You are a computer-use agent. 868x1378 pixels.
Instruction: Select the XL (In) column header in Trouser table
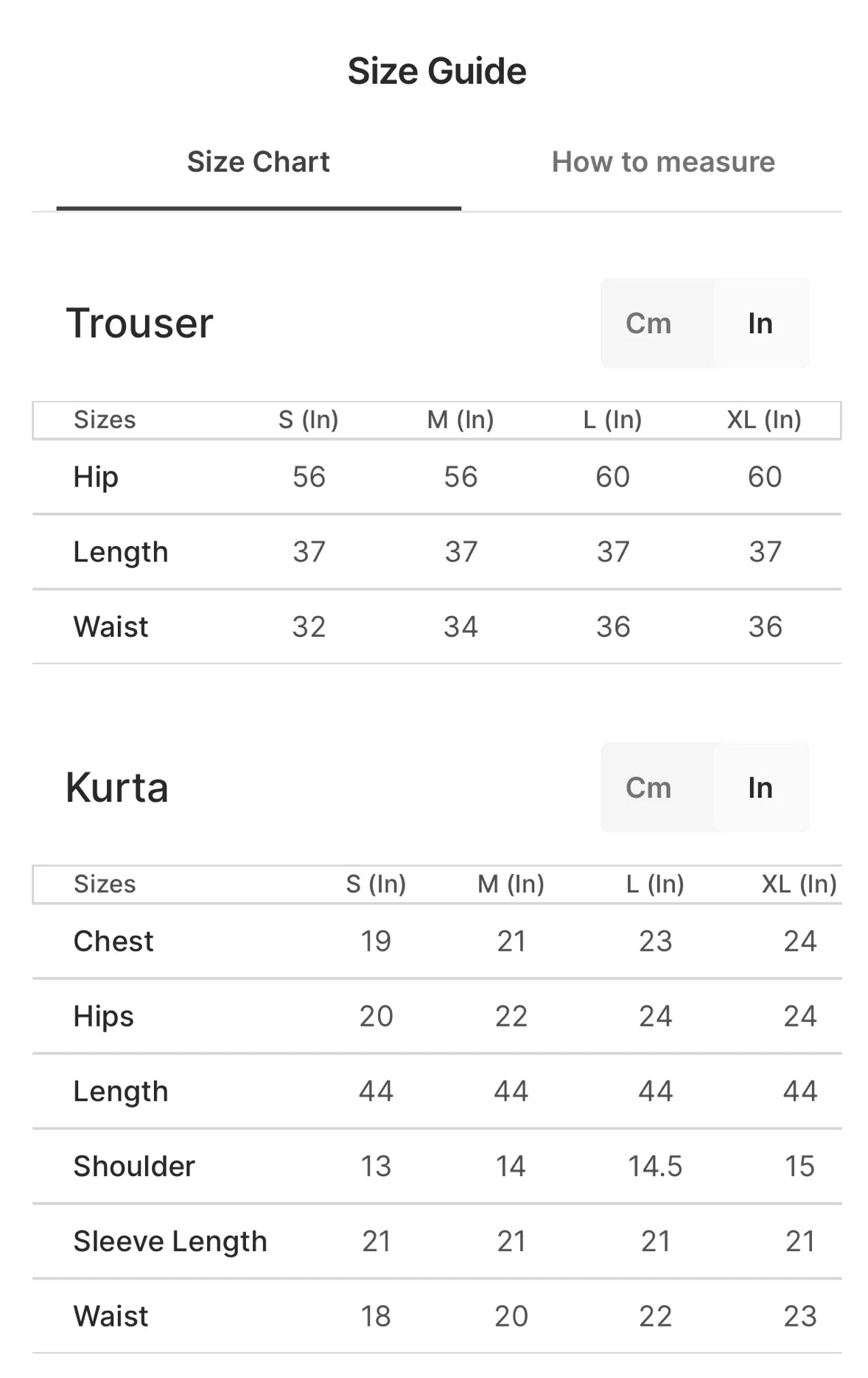tap(764, 420)
